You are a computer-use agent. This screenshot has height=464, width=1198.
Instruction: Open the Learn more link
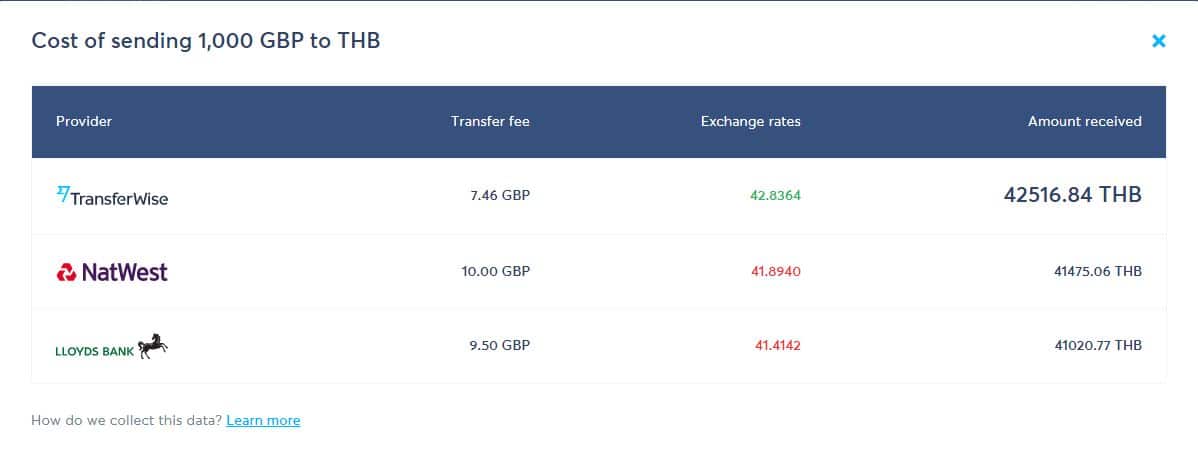pyautogui.click(x=263, y=420)
